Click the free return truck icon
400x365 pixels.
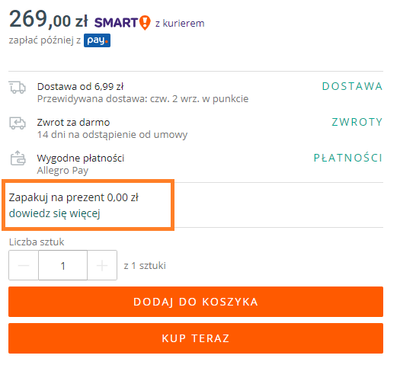17,123
